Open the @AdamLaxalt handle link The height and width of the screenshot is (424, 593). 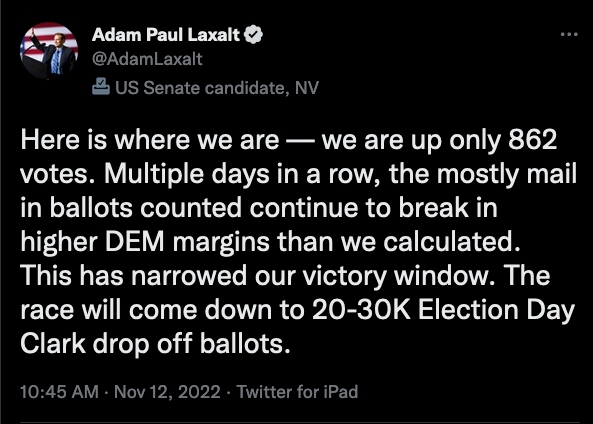tap(147, 59)
